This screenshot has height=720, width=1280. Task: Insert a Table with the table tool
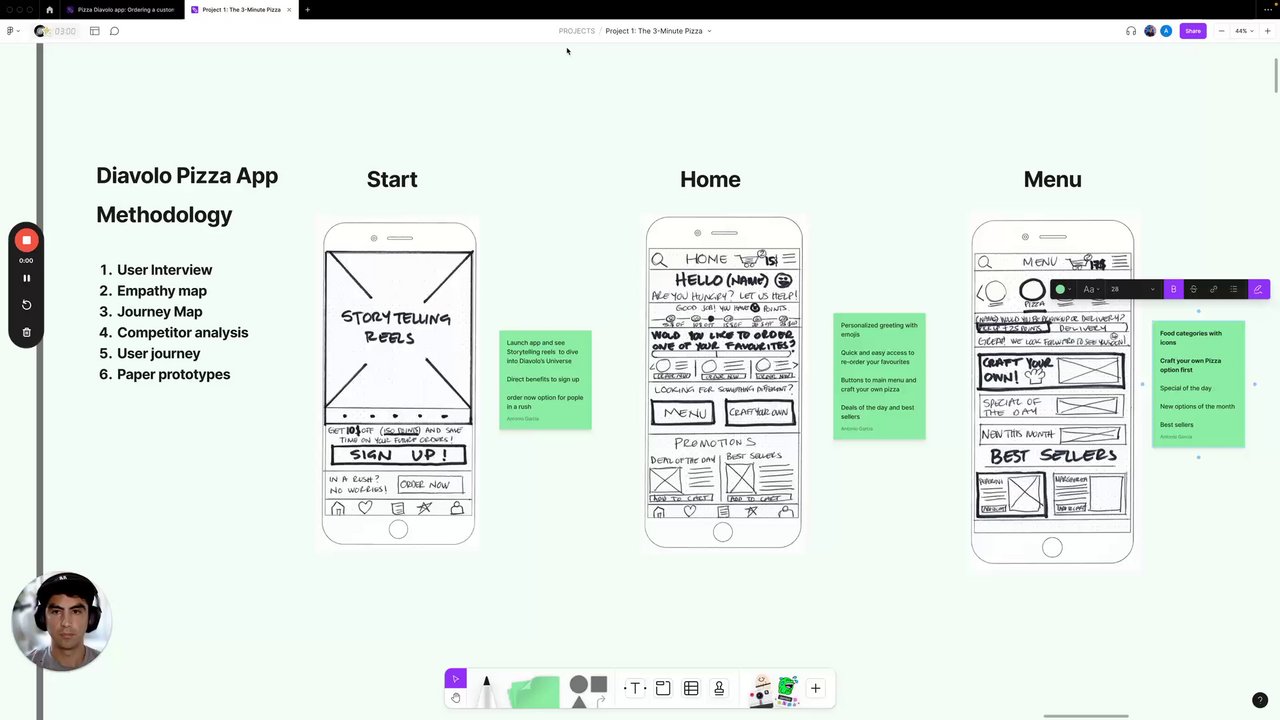691,688
